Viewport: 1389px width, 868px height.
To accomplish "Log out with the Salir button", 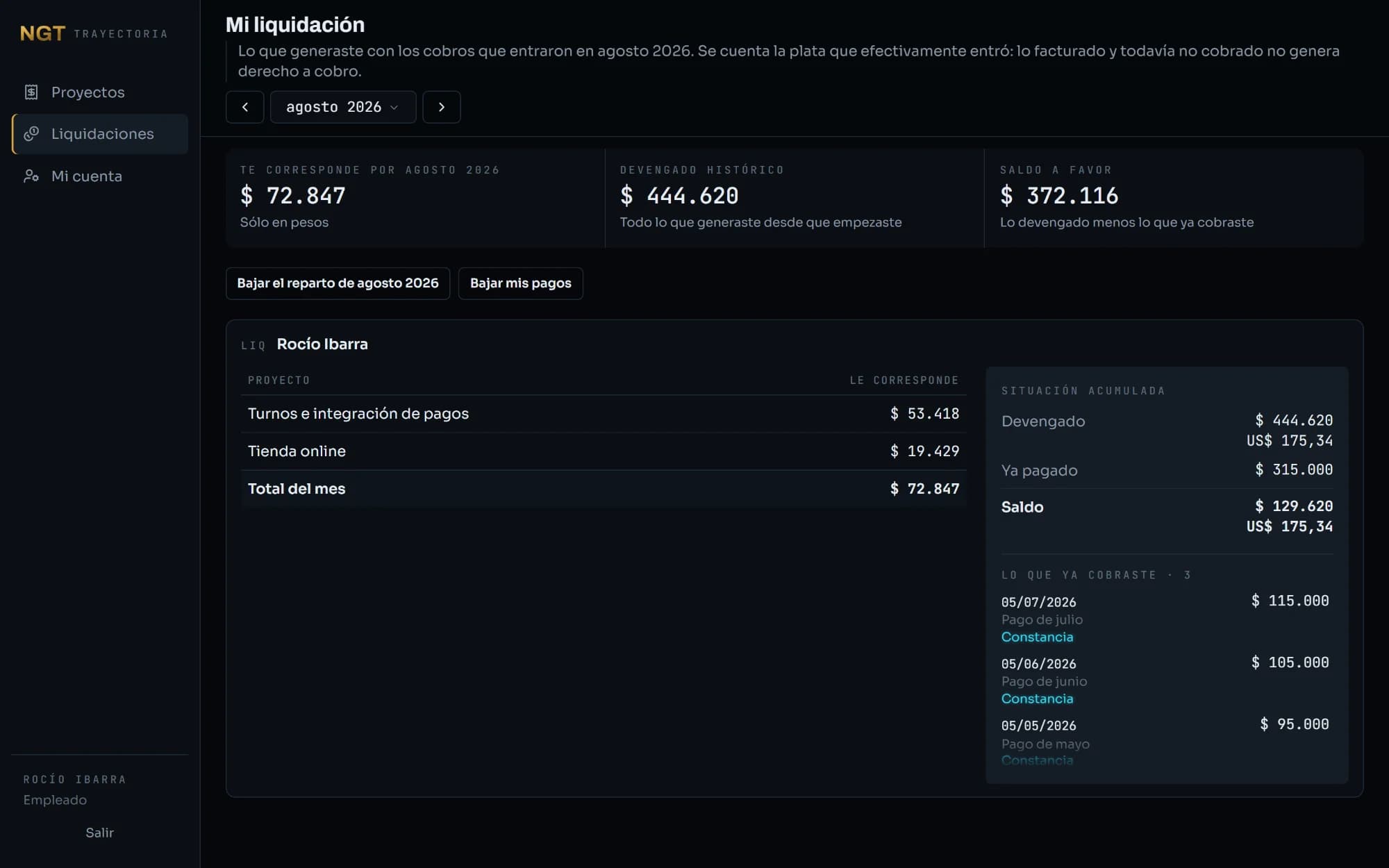I will tap(100, 833).
